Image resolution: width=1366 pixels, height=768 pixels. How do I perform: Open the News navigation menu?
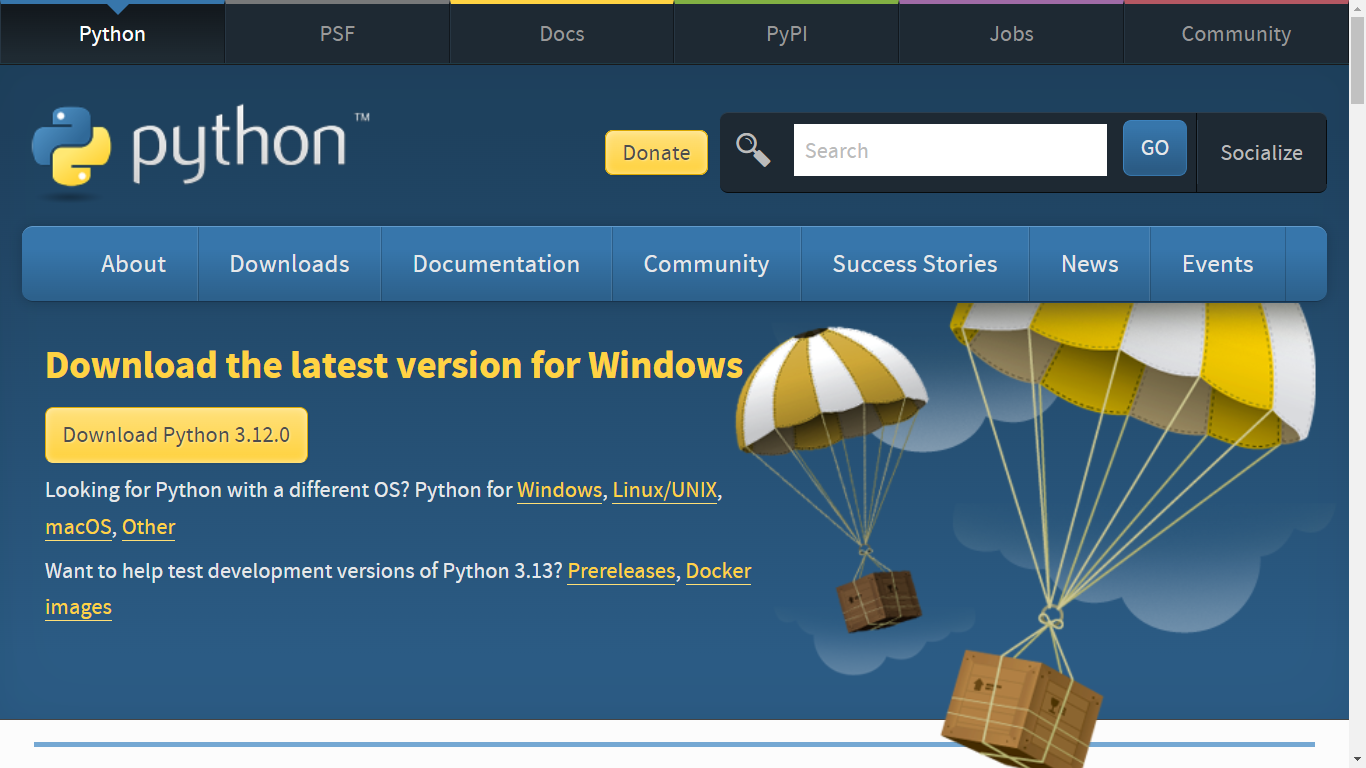1090,264
